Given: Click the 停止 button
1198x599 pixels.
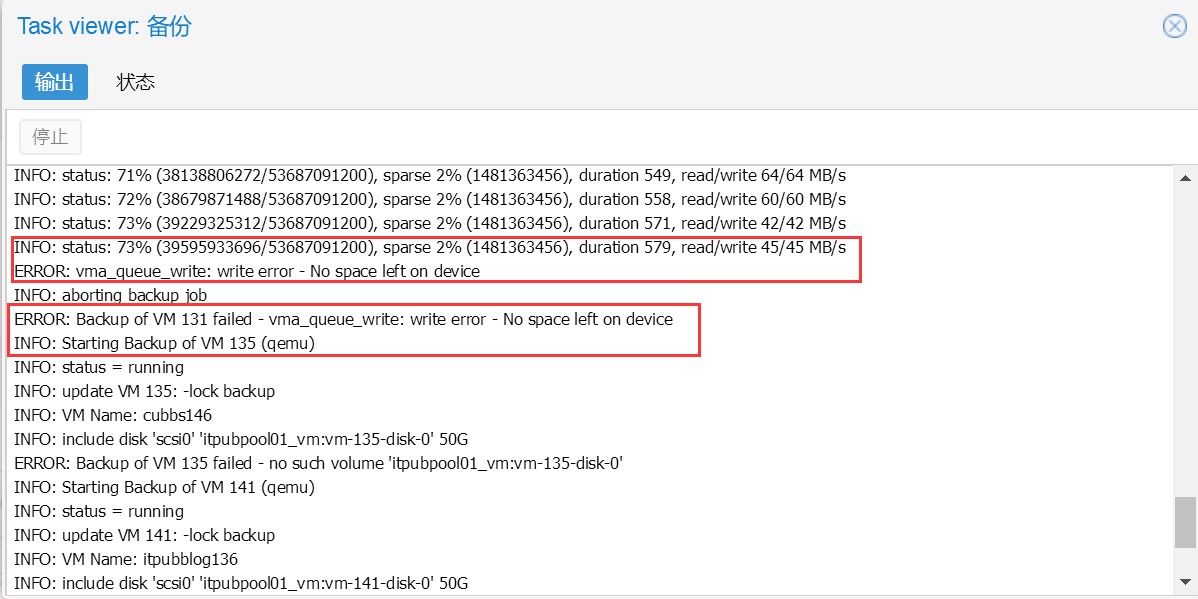Looking at the screenshot, I should tap(50, 137).
